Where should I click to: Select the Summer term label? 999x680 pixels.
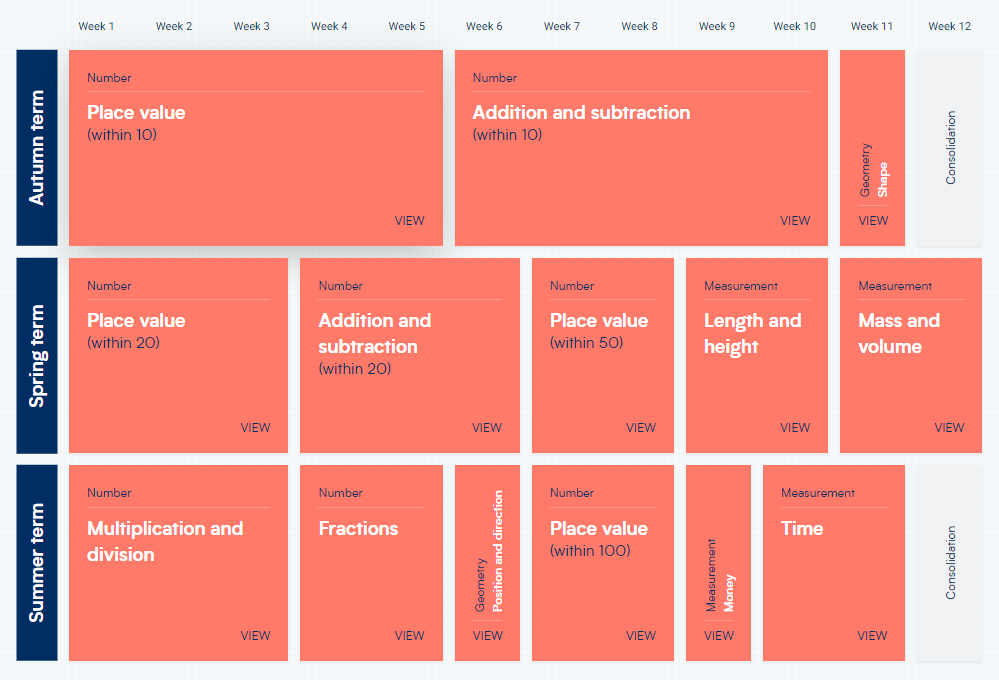pyautogui.click(x=37, y=563)
